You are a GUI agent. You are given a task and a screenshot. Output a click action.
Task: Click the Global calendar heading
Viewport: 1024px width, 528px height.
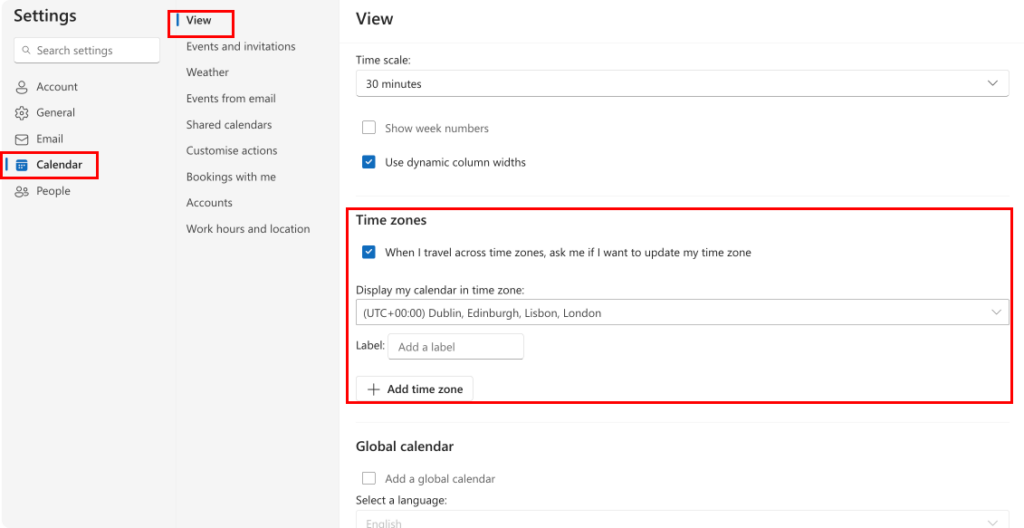point(405,446)
